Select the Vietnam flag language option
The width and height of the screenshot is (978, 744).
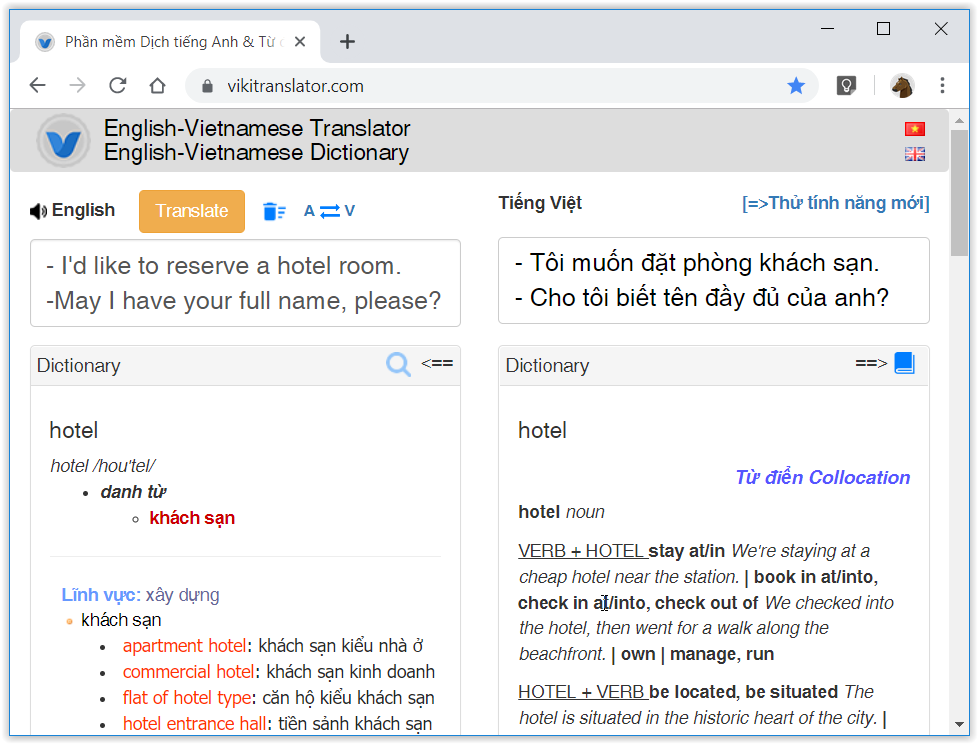pyautogui.click(x=914, y=128)
